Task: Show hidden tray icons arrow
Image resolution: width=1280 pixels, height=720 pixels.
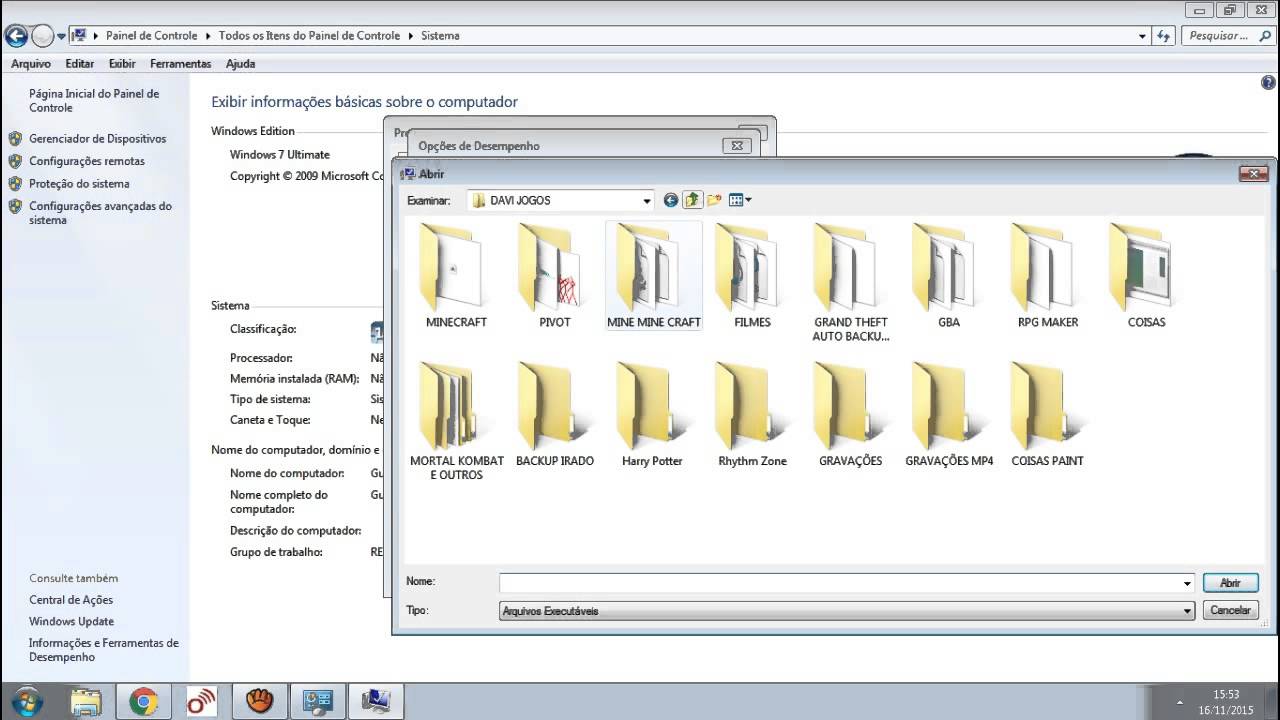Action: click(x=1179, y=702)
